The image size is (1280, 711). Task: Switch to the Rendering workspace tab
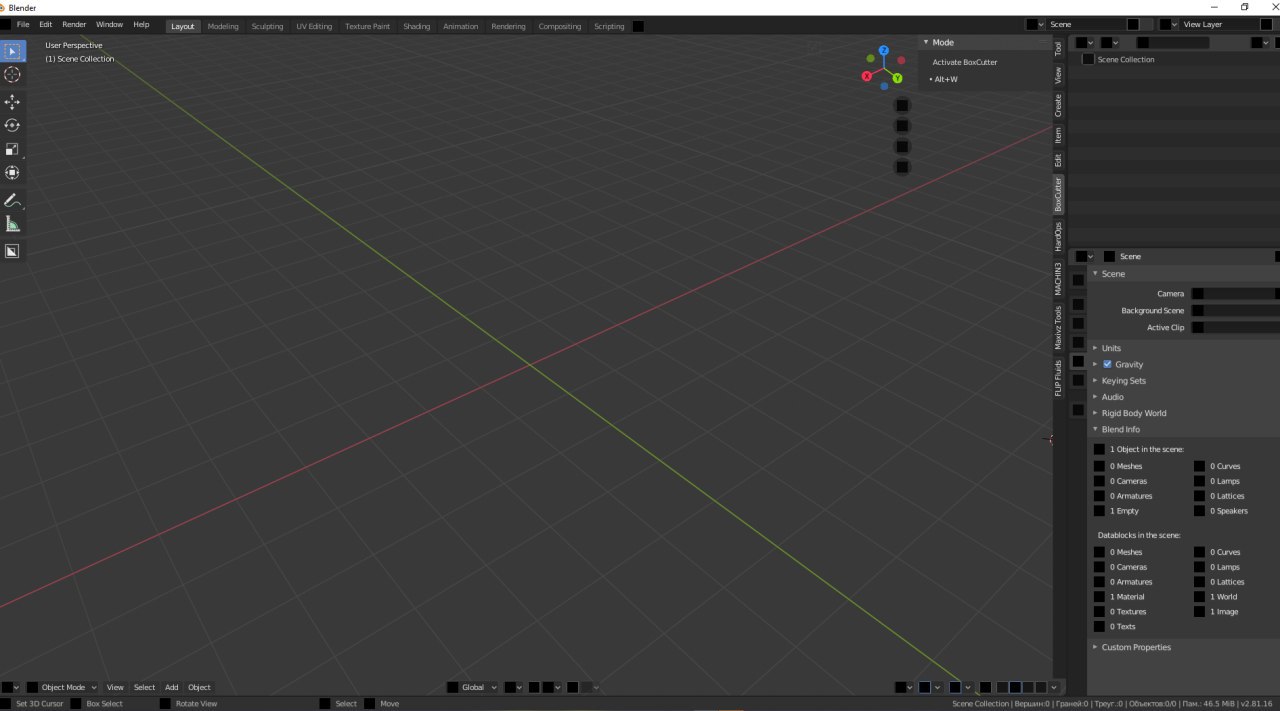[508, 26]
